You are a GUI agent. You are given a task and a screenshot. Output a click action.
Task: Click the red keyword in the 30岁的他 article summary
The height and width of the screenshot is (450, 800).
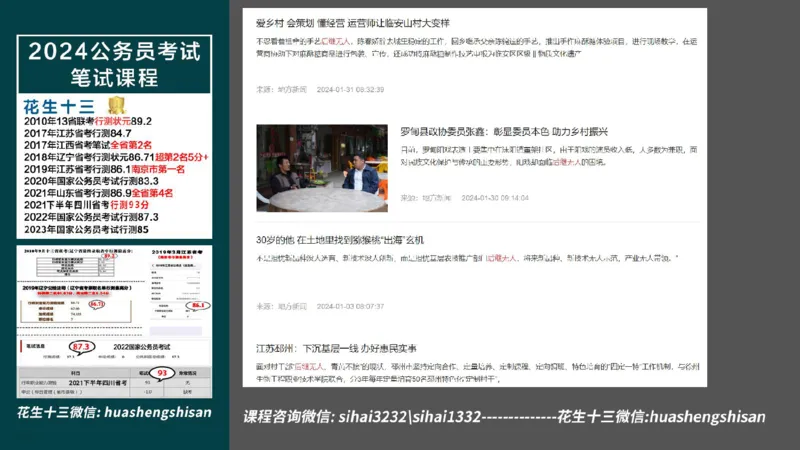501,258
